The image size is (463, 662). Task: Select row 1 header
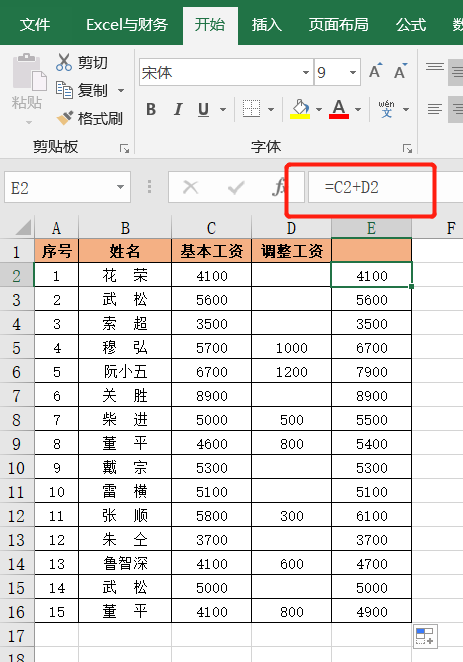coord(17,252)
